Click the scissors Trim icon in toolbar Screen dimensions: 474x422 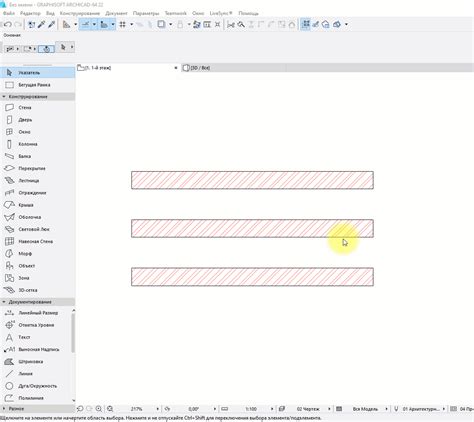(231, 24)
